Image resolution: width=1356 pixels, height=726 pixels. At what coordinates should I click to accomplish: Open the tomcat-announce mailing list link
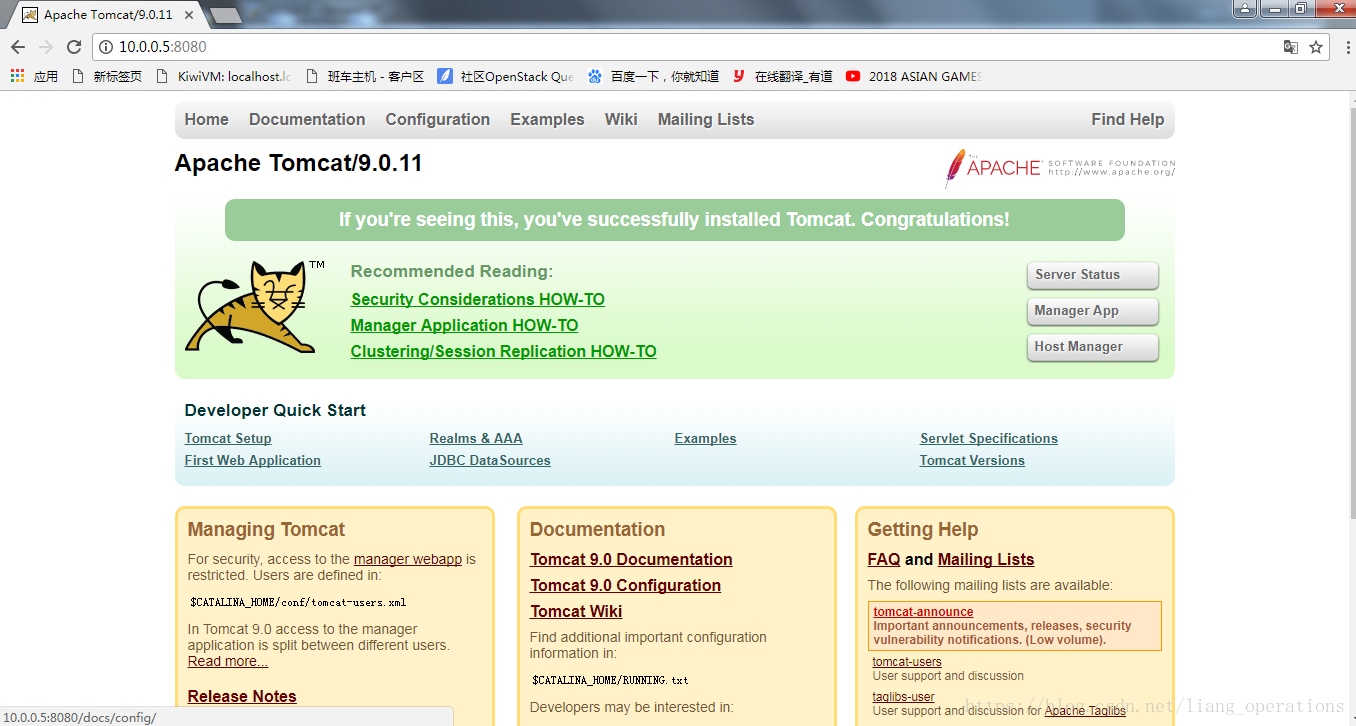tap(923, 612)
